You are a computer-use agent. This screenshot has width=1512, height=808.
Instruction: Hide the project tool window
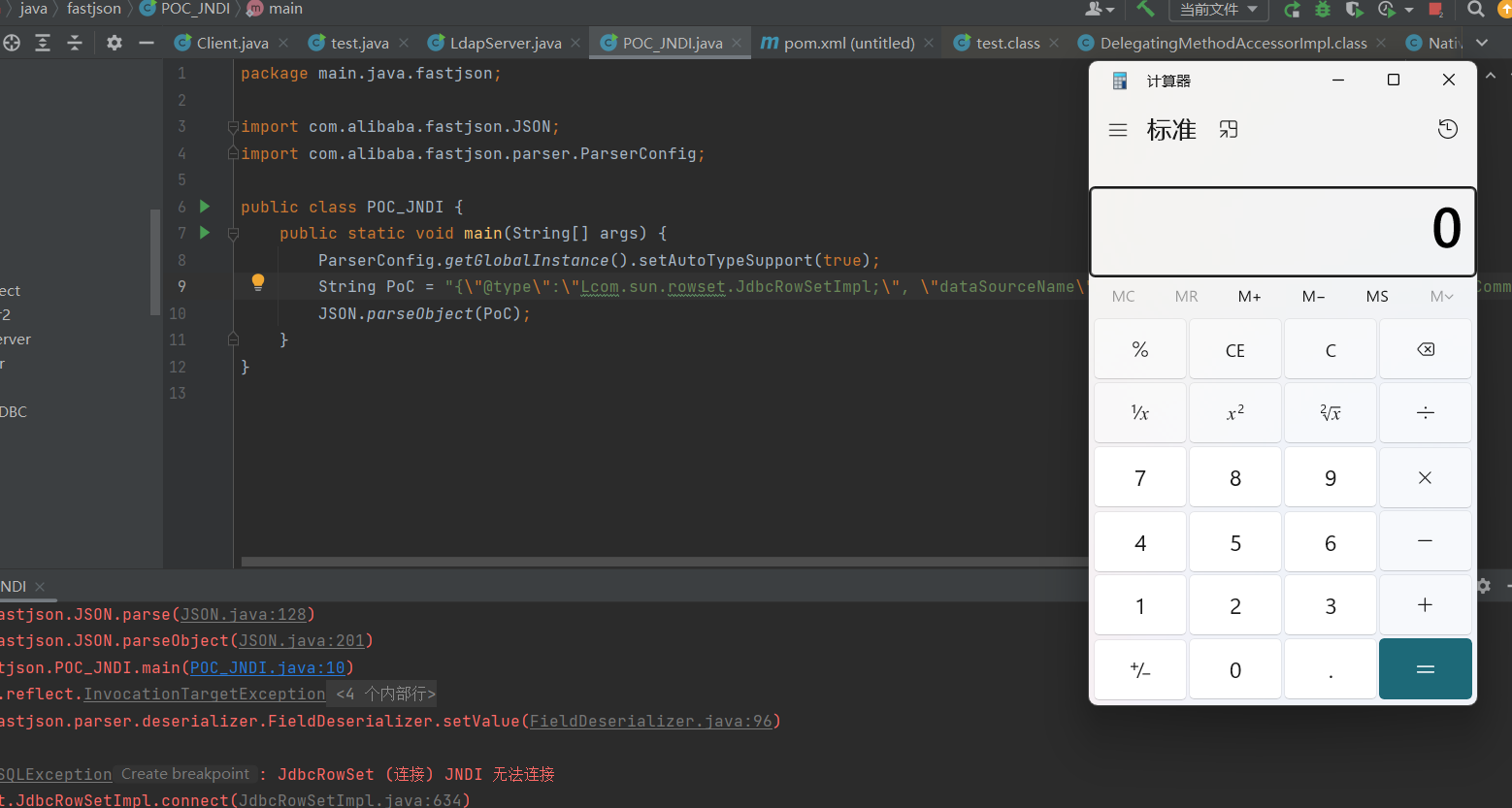coord(147,43)
